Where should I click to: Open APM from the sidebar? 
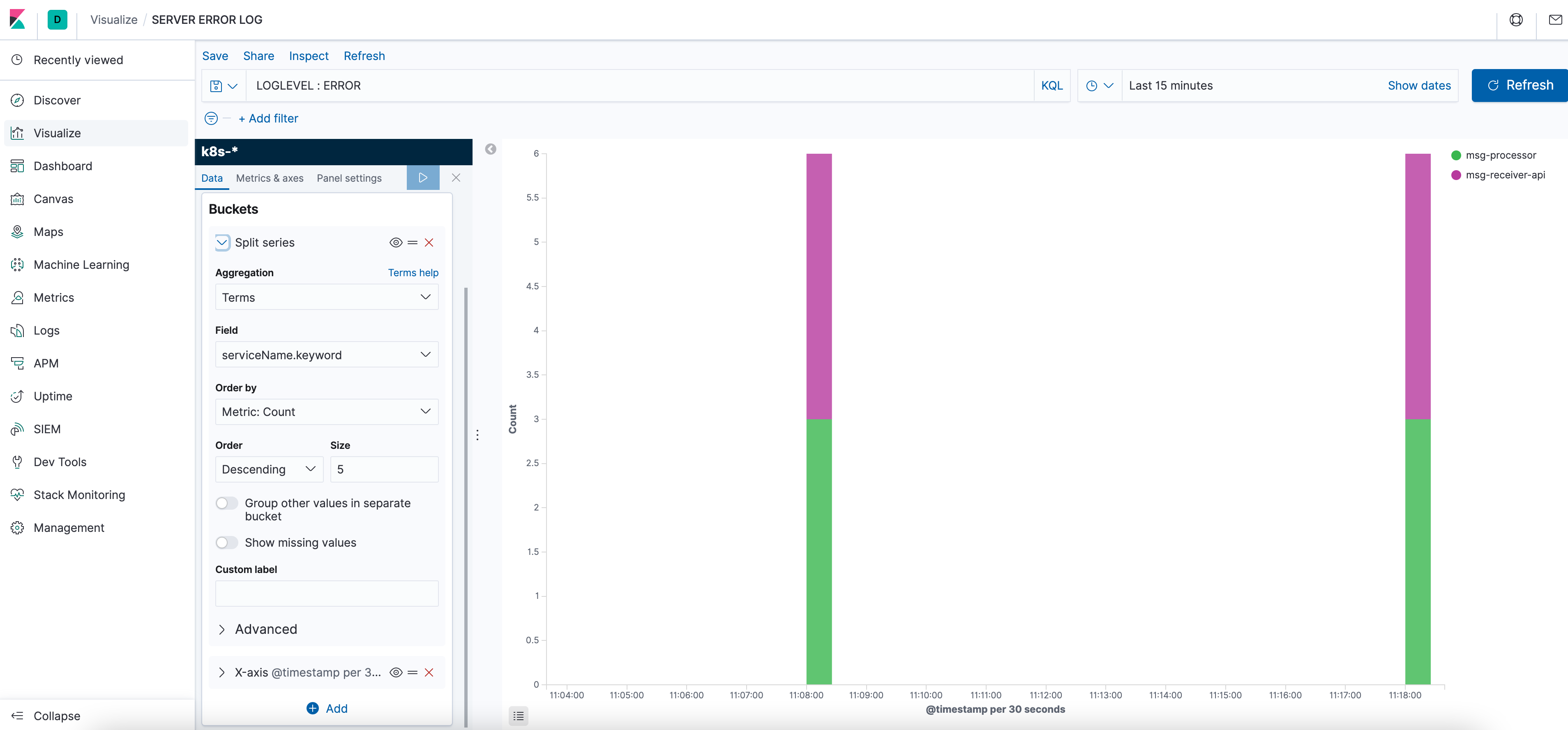(x=46, y=363)
